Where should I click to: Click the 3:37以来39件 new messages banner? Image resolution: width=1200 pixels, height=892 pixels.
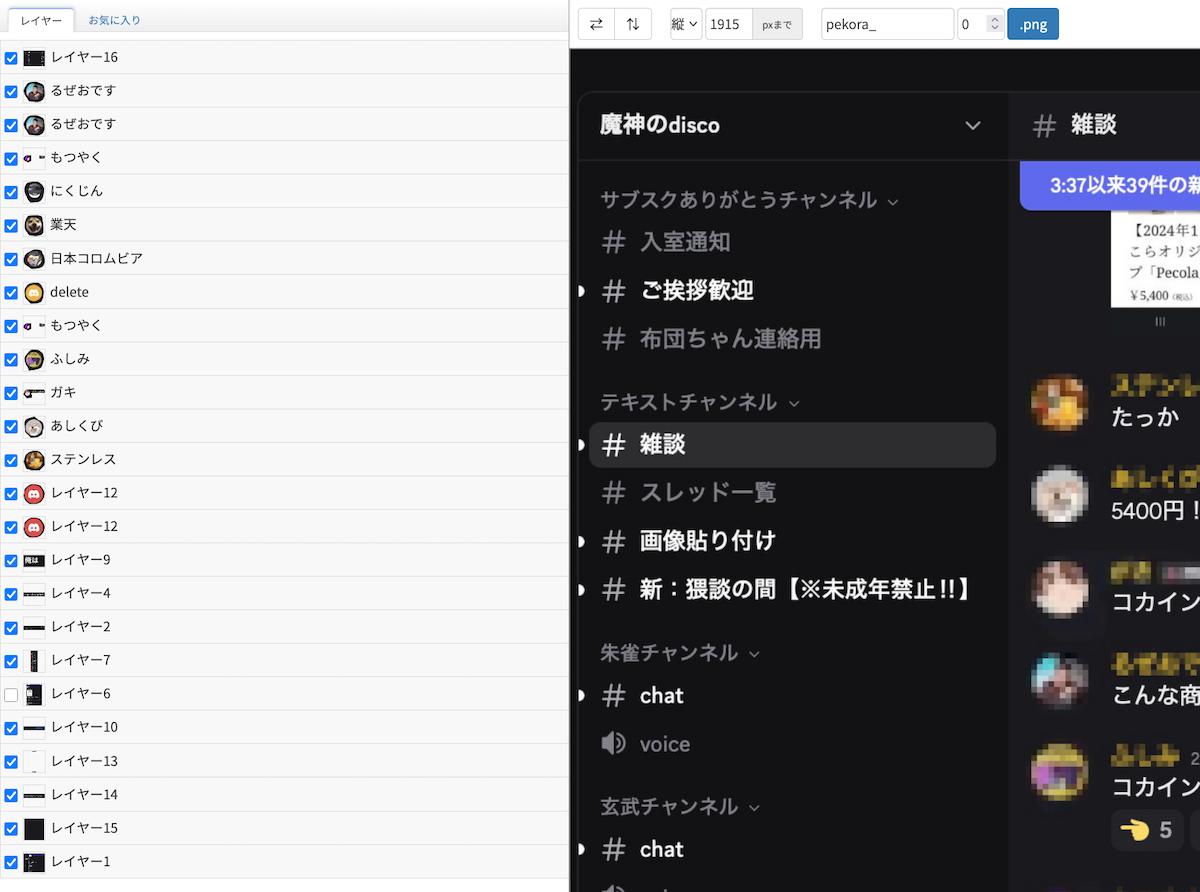pos(1110,186)
